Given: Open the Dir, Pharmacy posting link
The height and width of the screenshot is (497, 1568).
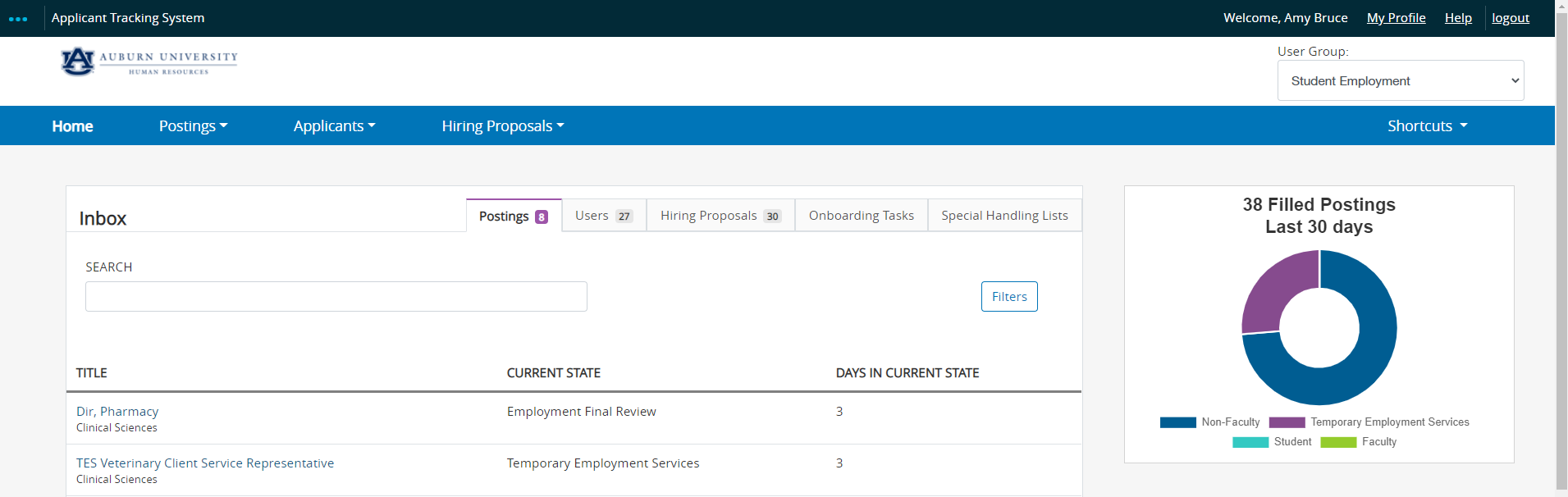Looking at the screenshot, I should click(x=117, y=412).
